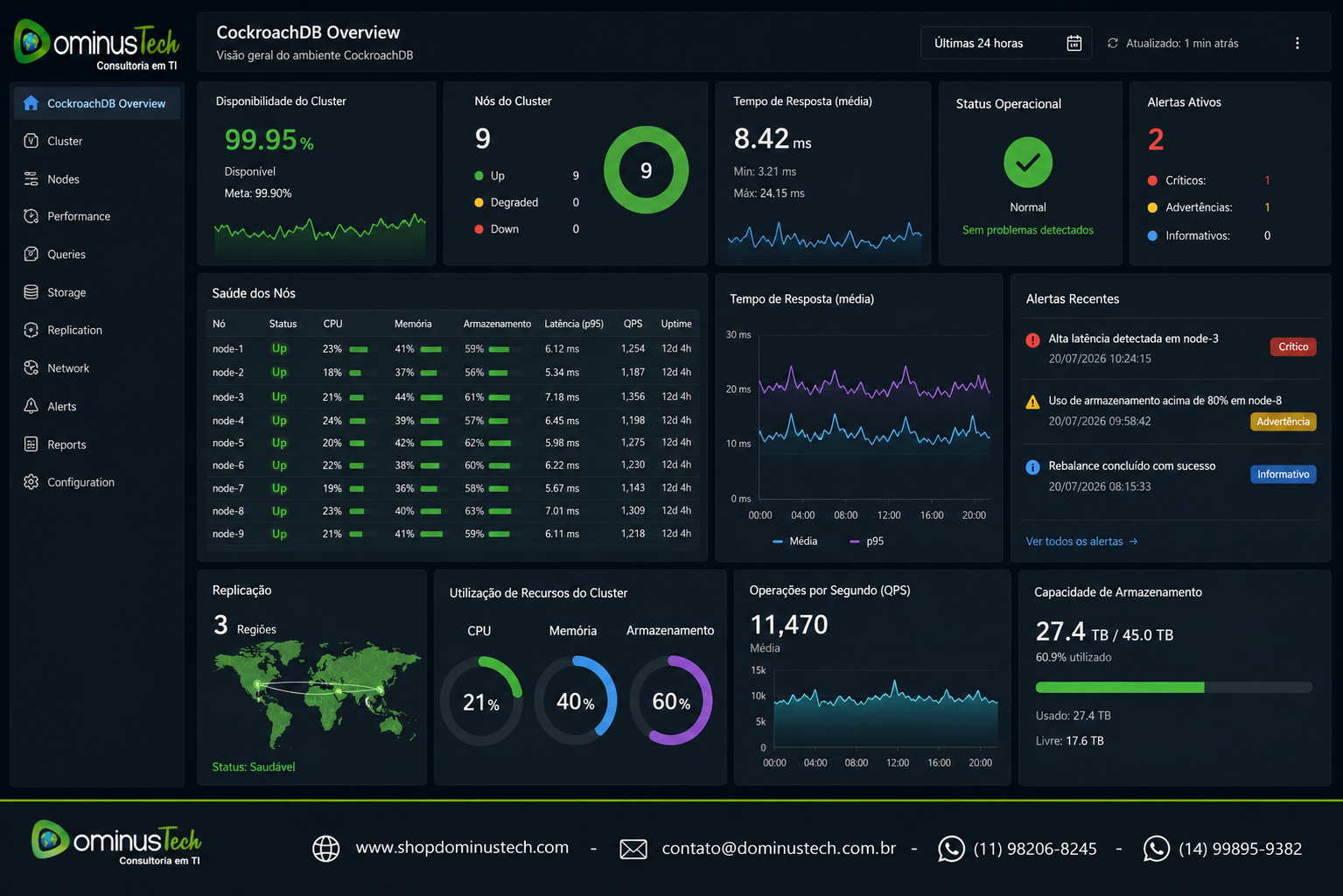Click Status: Saudável text

254,766
